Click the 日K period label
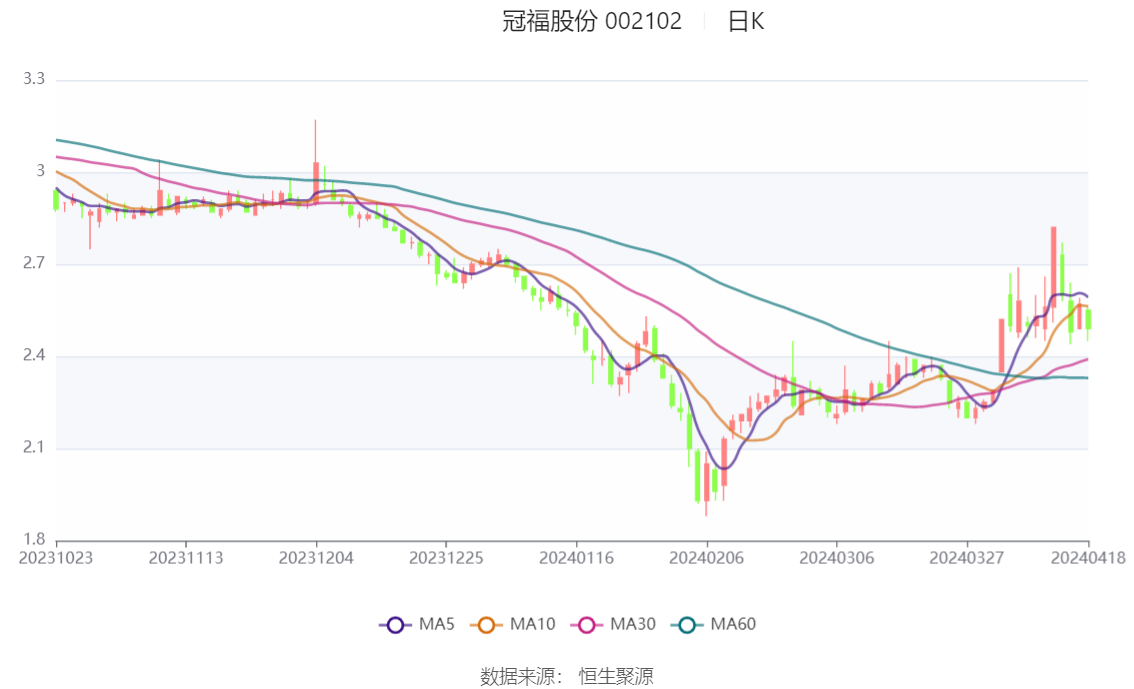This screenshot has height=689, width=1134. [x=746, y=21]
